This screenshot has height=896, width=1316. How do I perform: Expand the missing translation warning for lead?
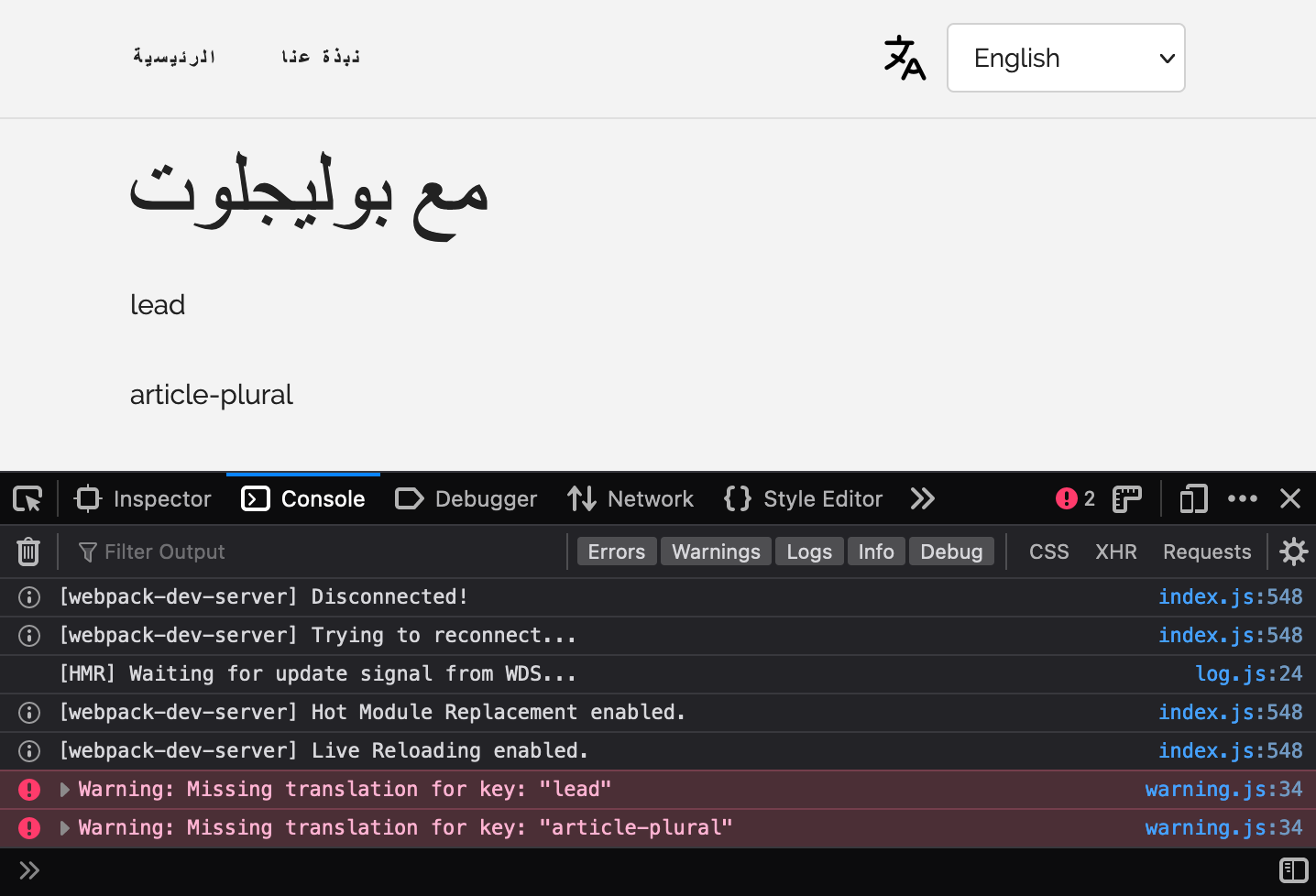click(x=64, y=789)
